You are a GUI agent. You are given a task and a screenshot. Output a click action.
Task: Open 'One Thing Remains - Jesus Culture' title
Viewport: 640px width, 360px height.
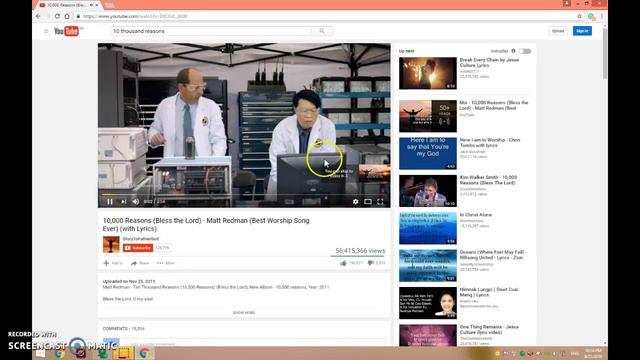tap(489, 329)
